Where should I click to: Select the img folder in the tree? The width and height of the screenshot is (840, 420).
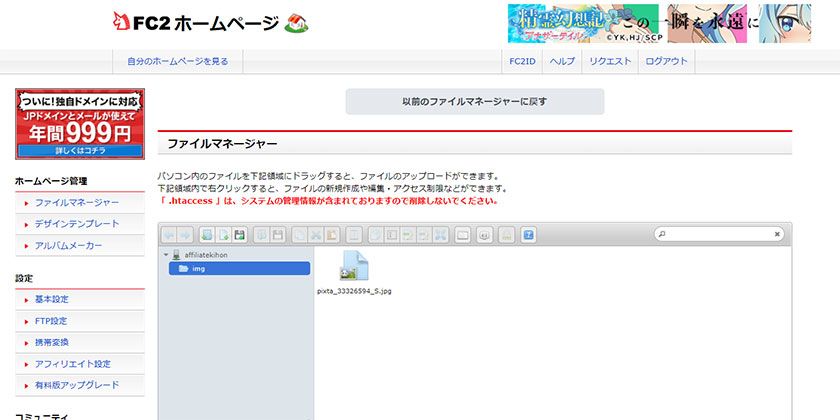click(239, 268)
